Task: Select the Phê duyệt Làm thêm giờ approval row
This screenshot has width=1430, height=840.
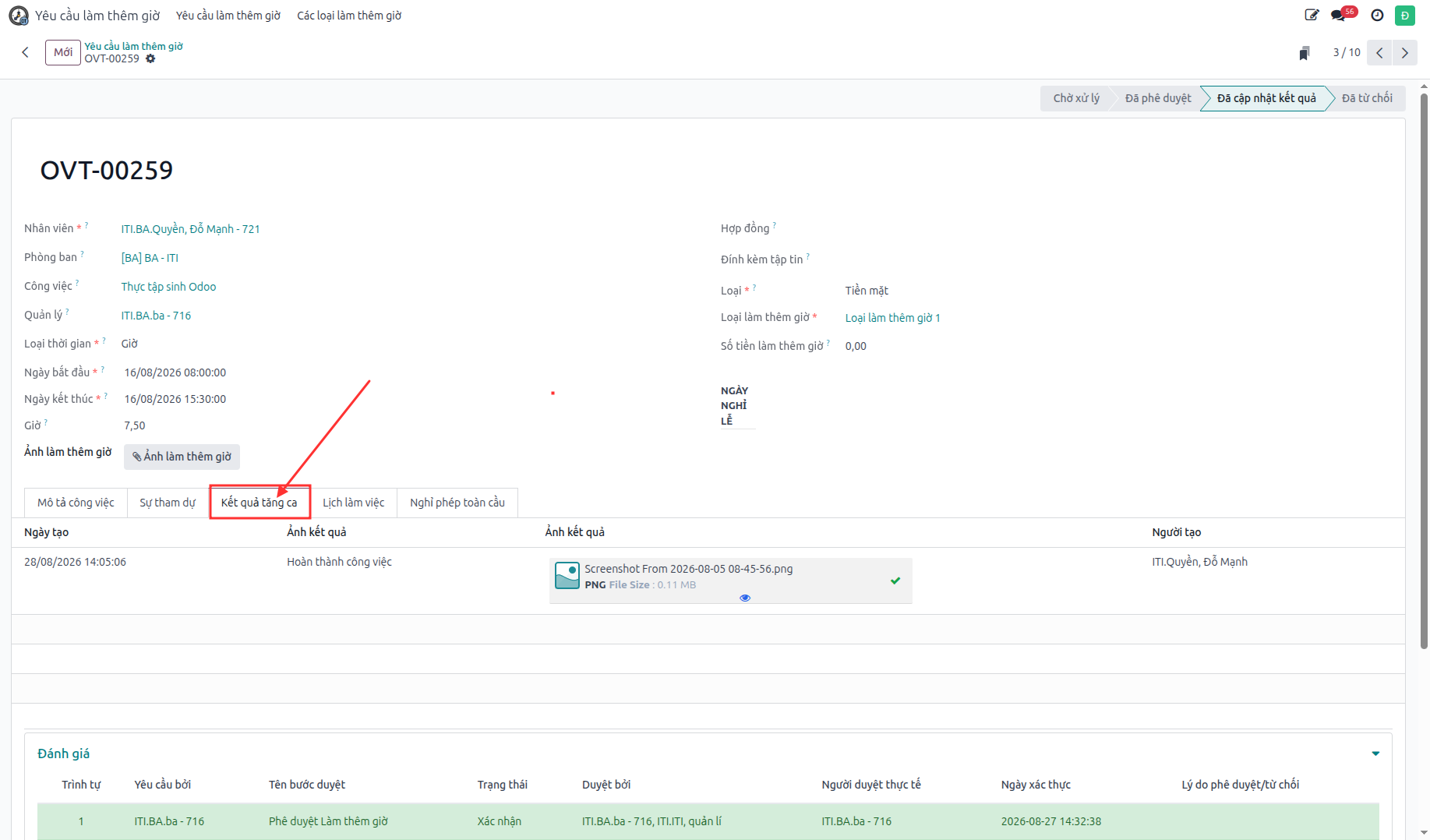Action: [708, 821]
